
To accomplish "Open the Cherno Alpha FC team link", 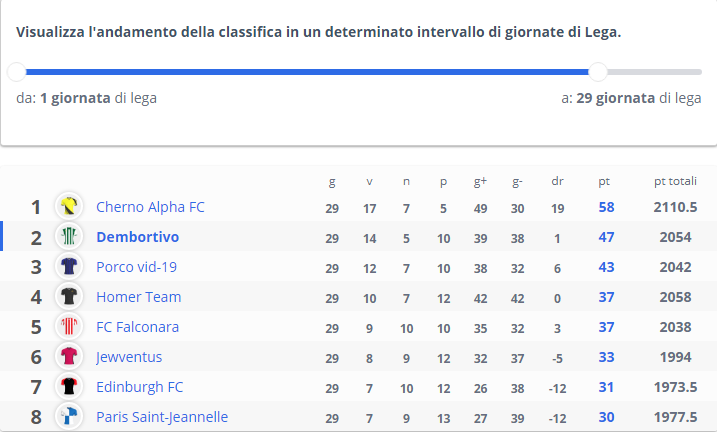I will click(x=150, y=207).
